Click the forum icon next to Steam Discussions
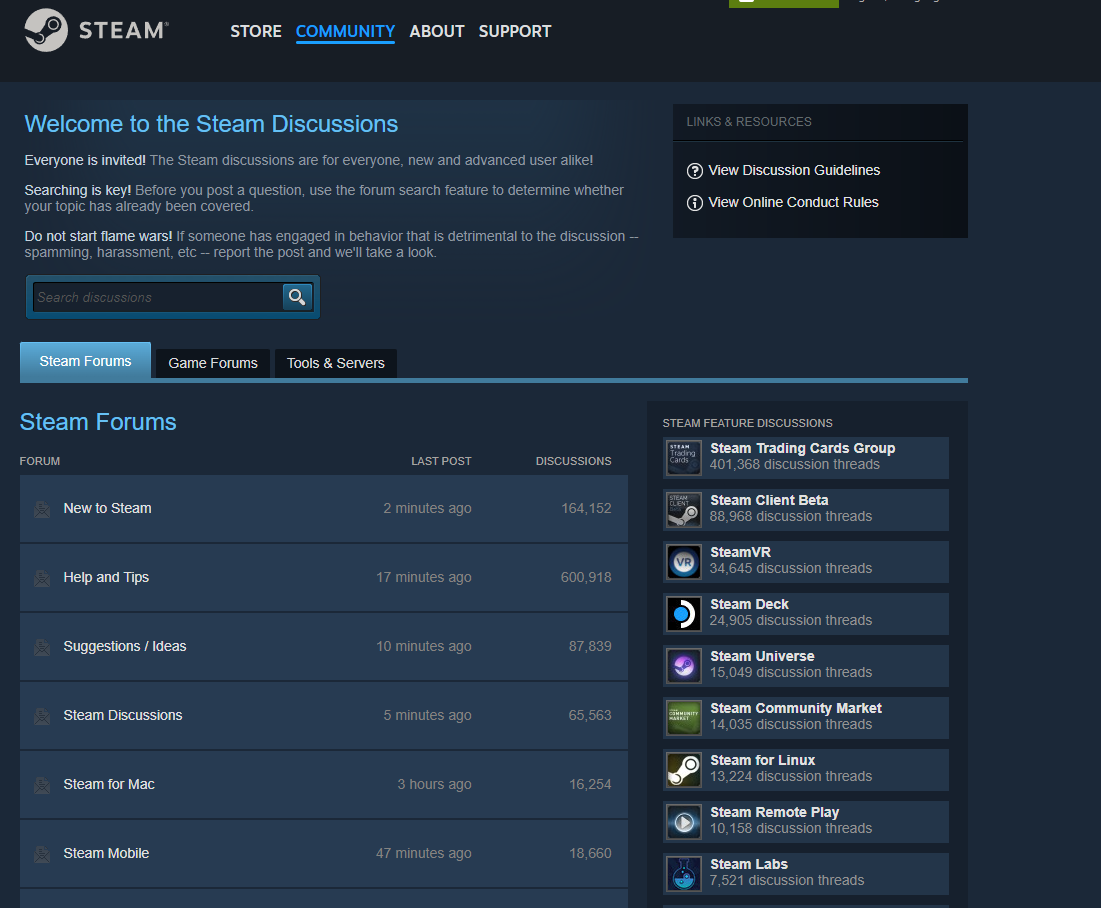Screen dimensions: 1101x908 pyautogui.click(x=42, y=716)
